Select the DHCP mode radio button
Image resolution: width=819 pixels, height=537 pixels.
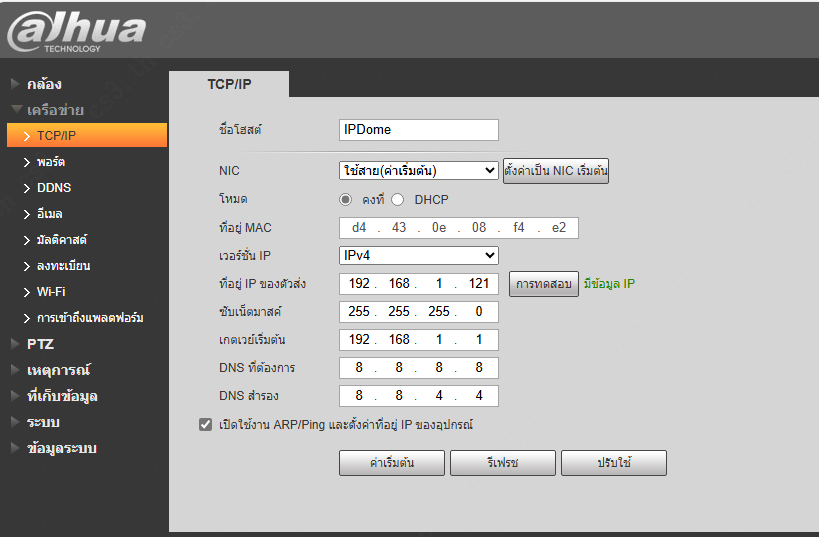tap(397, 200)
